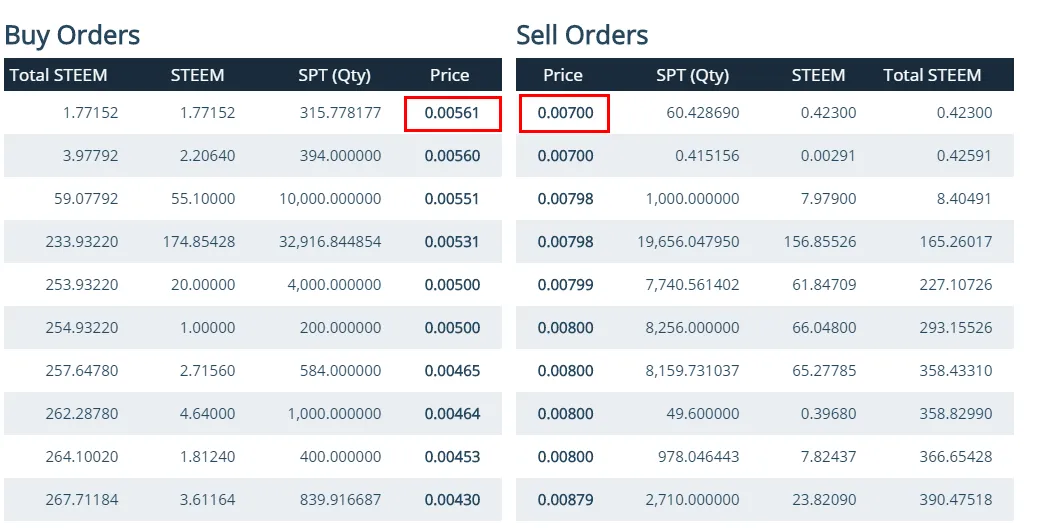This screenshot has height=528, width=1039.
Task: Click the Sell Orders heading
Action: 582,35
